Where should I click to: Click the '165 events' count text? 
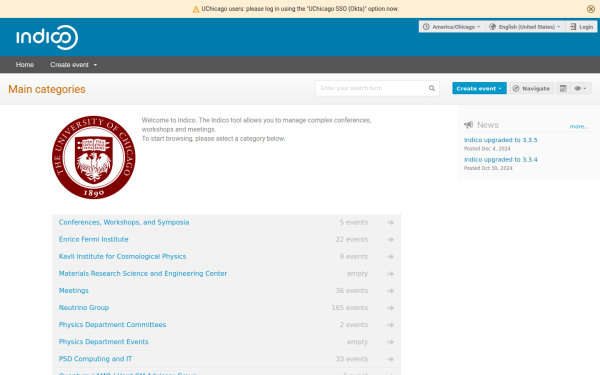click(349, 307)
